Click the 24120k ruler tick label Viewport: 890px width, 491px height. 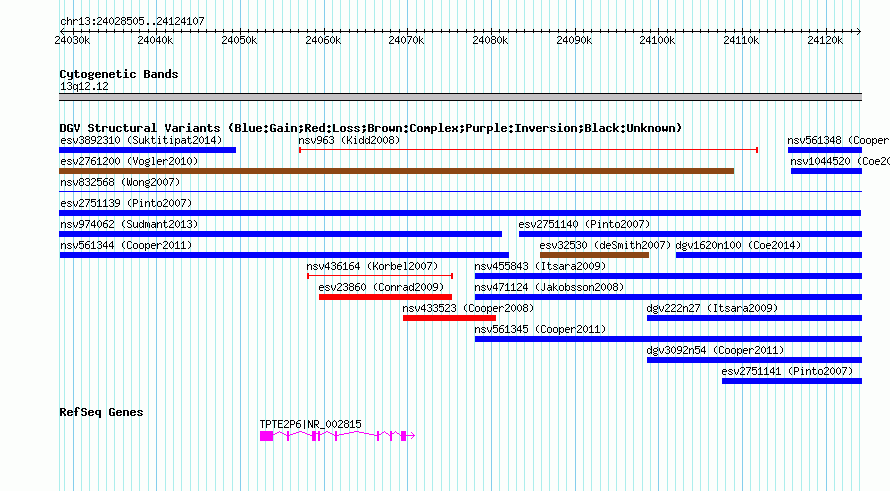click(x=825, y=40)
